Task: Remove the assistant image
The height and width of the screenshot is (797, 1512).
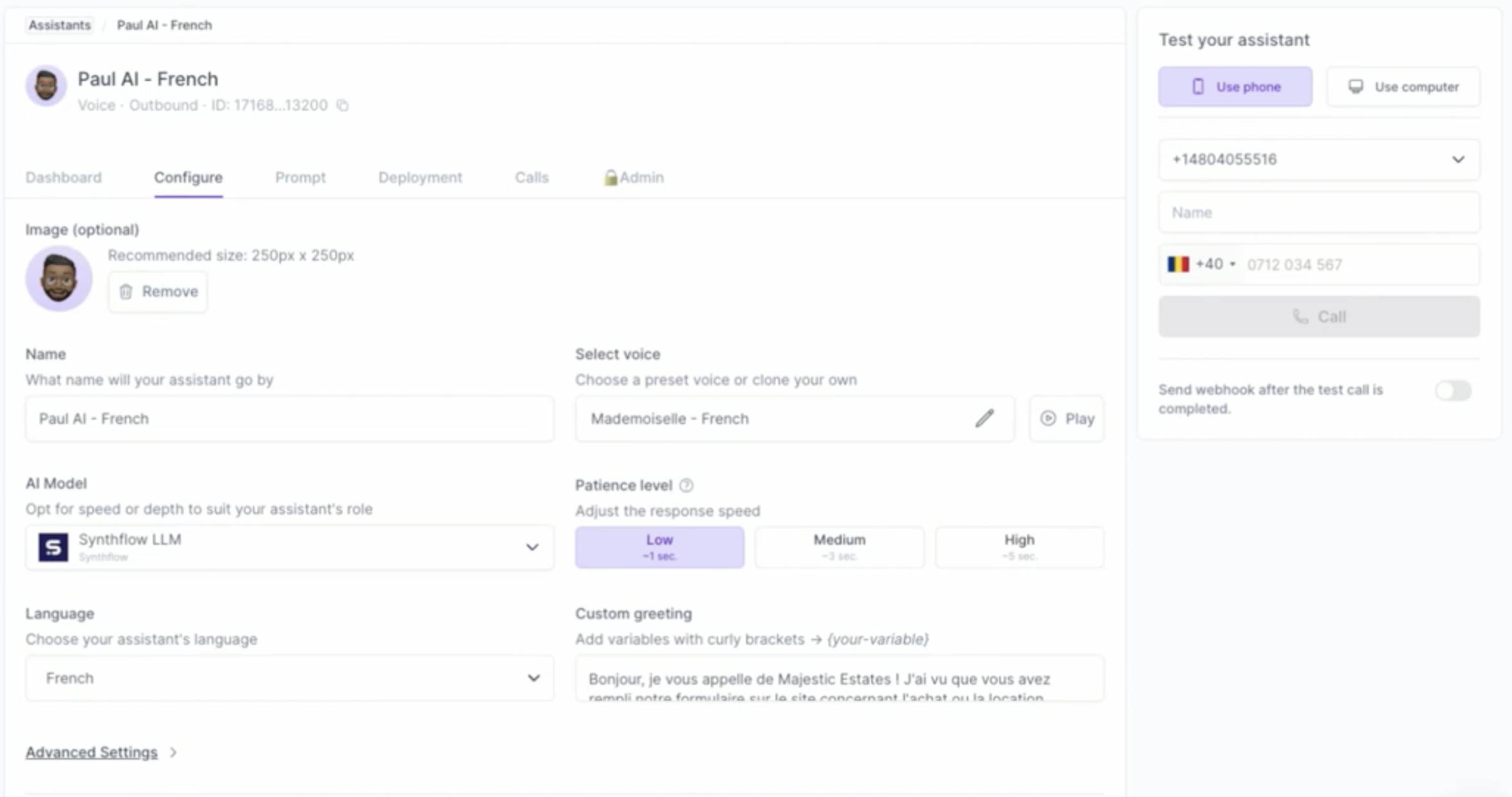Action: pyautogui.click(x=158, y=292)
